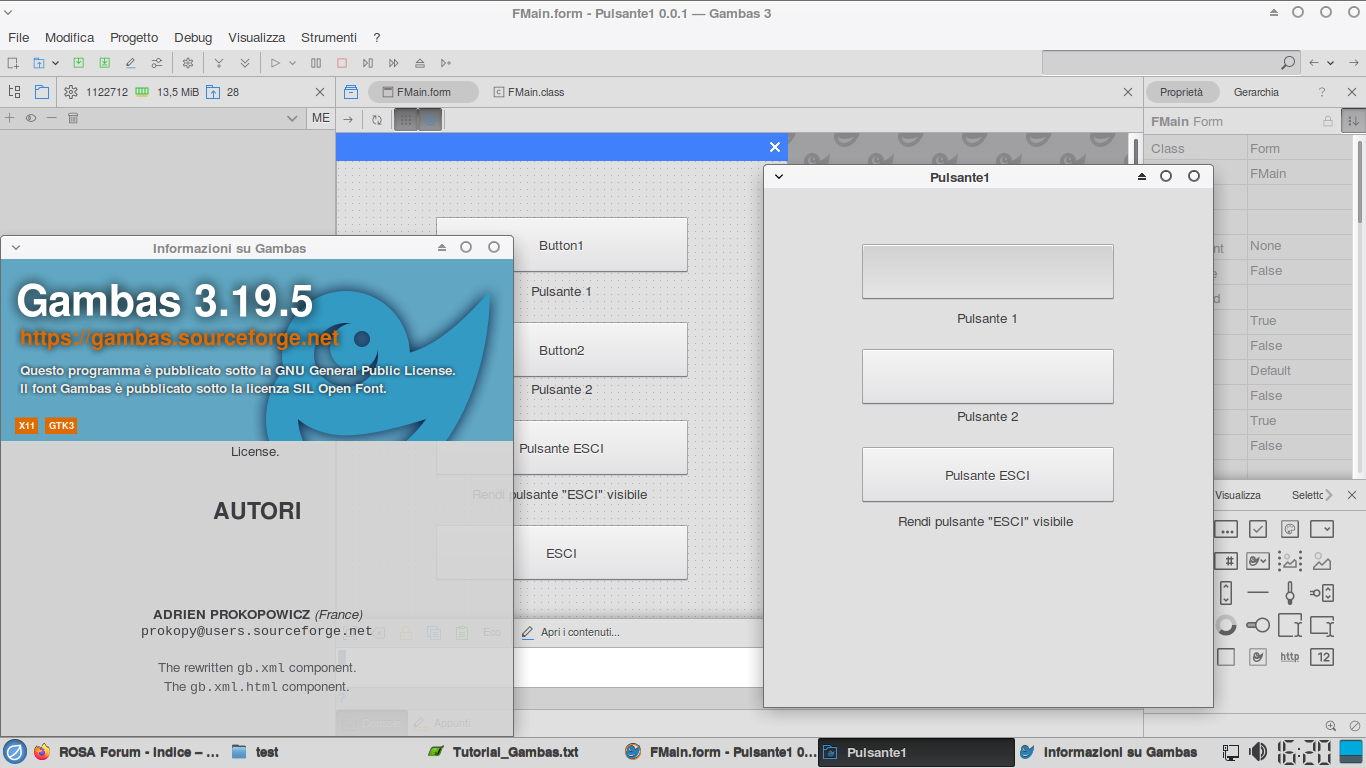The image size is (1366, 768).
Task: Switch to the Visualizza toolbox tab
Action: point(1238,495)
